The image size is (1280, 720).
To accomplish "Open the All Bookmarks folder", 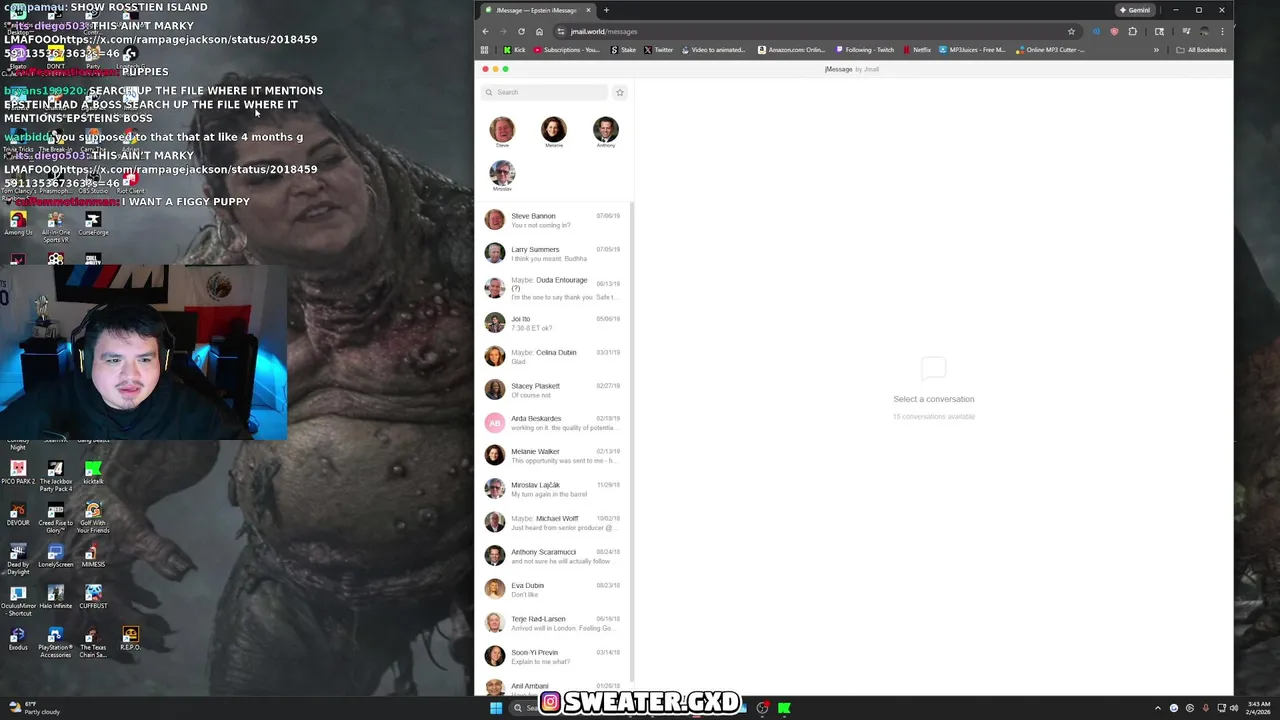I will (x=1201, y=50).
